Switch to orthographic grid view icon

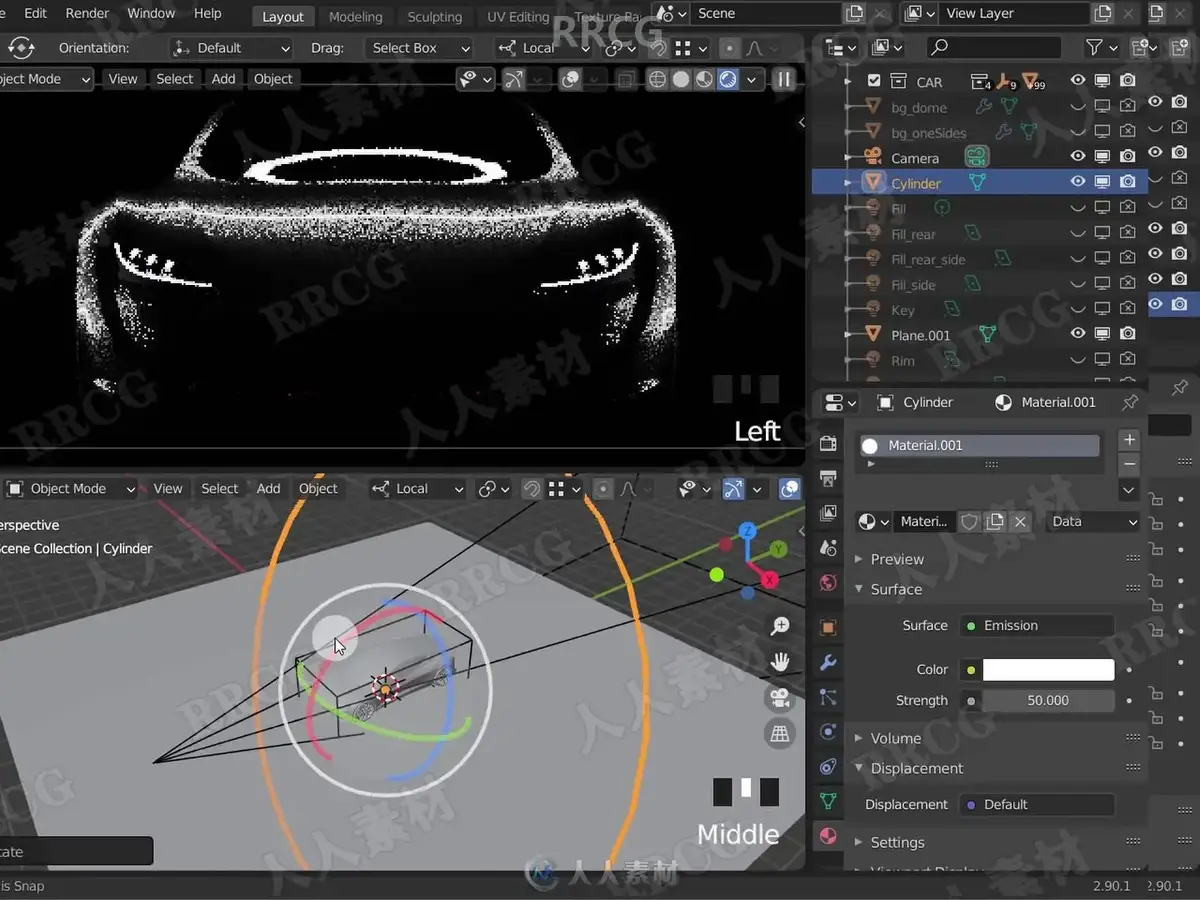(780, 734)
